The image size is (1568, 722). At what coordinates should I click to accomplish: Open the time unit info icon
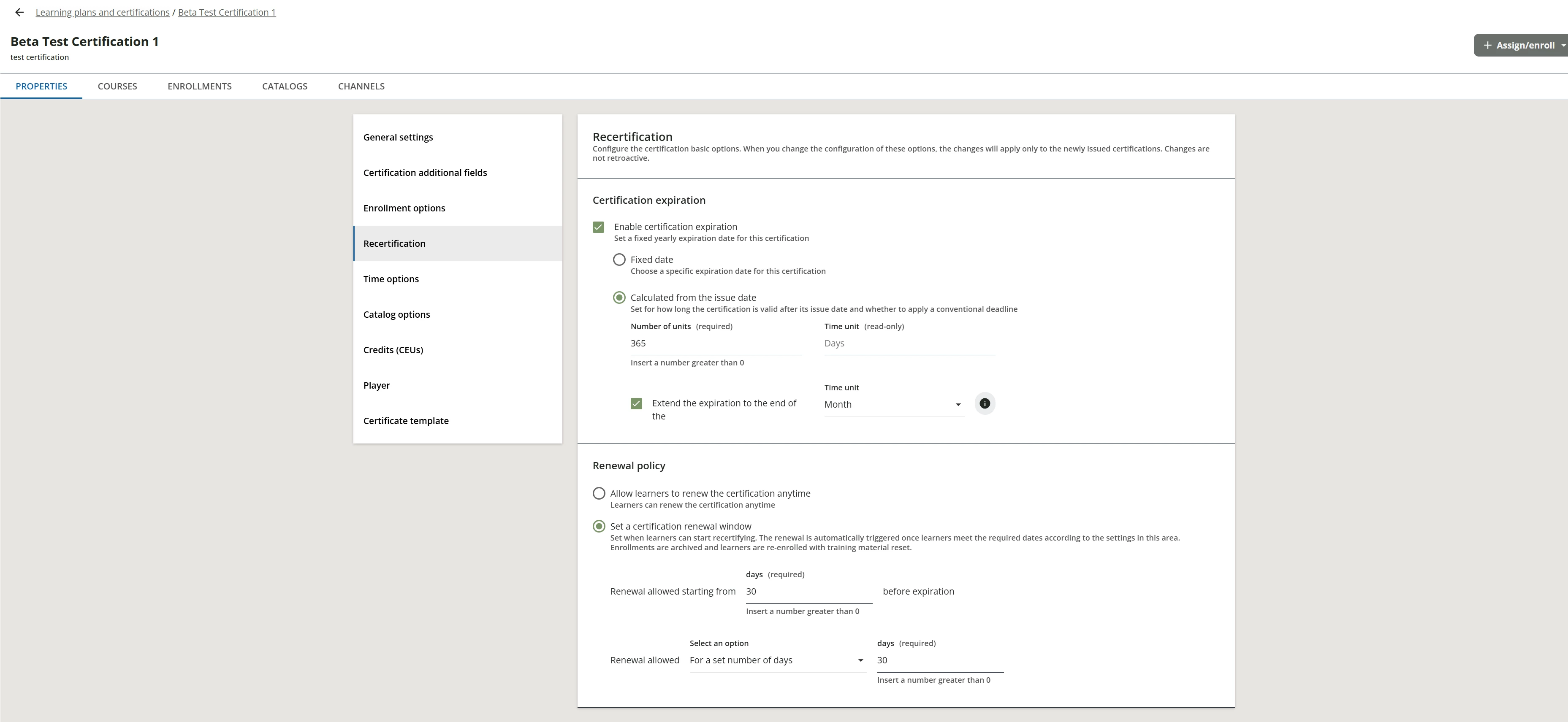click(984, 403)
